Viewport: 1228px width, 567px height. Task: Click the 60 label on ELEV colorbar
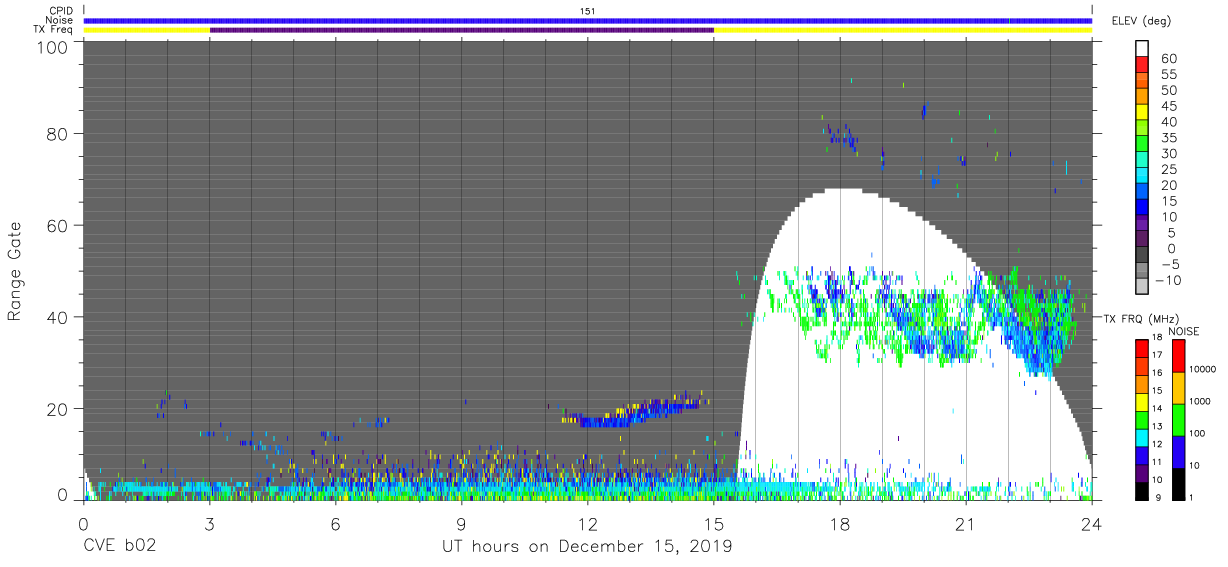click(x=1170, y=59)
